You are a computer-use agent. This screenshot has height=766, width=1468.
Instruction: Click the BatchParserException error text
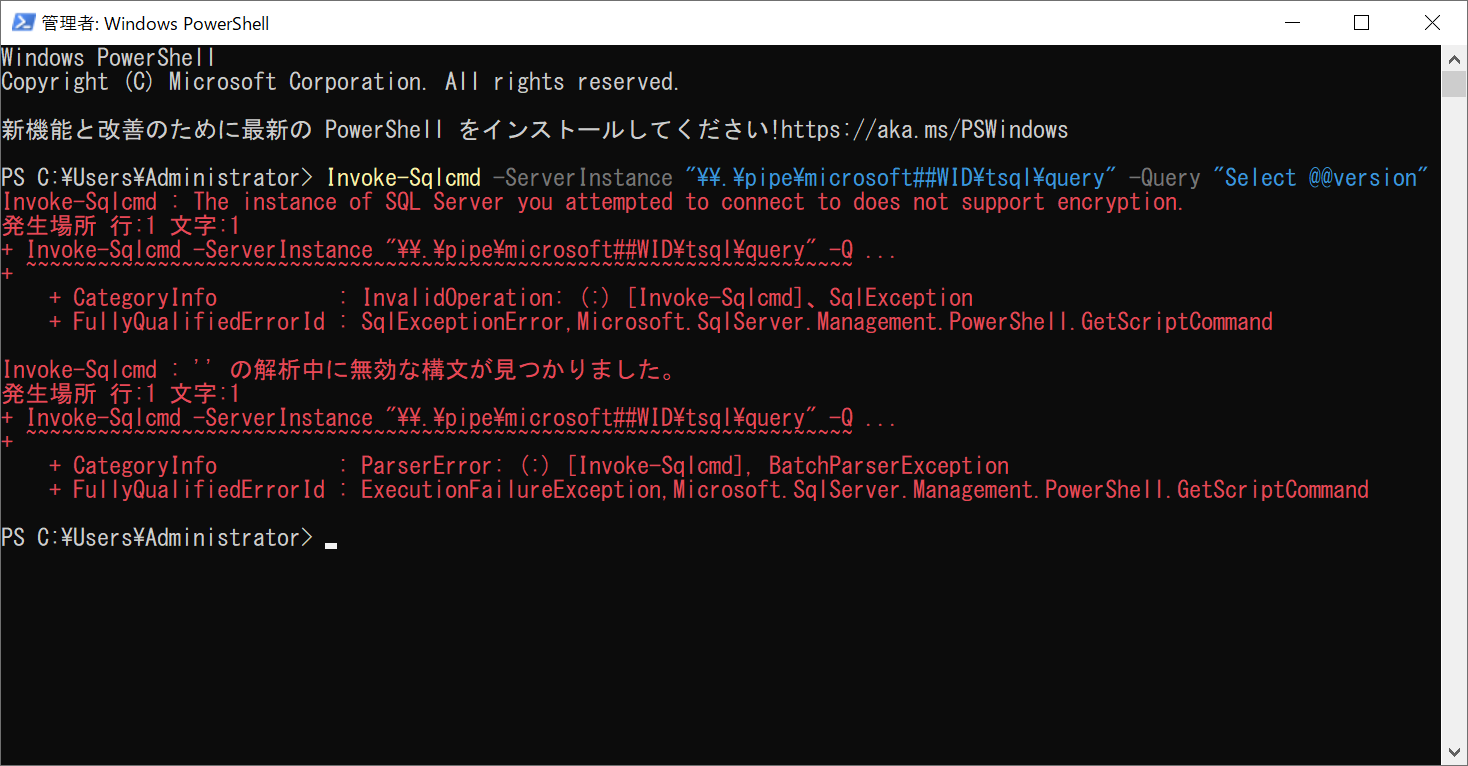[888, 465]
